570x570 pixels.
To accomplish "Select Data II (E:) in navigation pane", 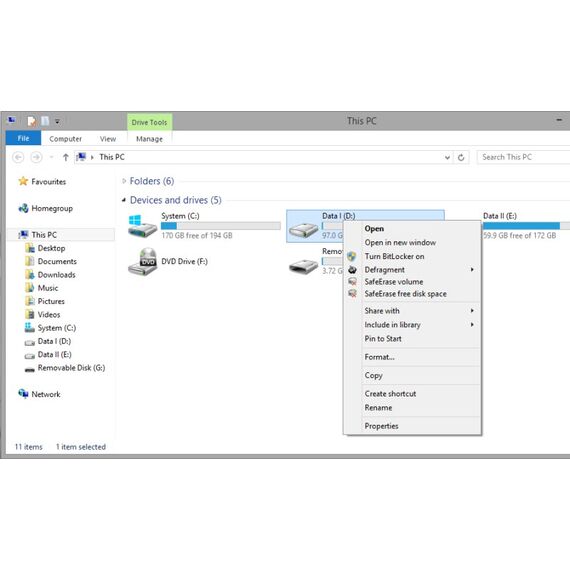I will (x=54, y=354).
